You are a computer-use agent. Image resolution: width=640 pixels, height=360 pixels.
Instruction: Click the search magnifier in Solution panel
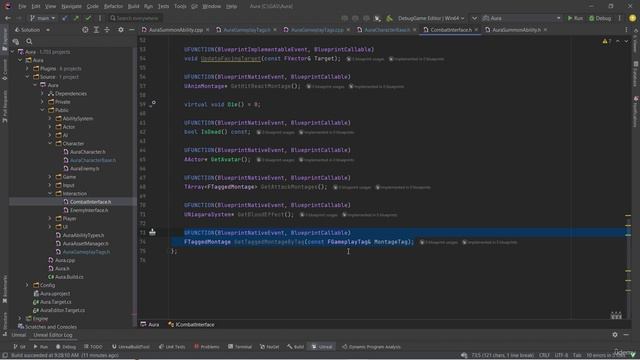29,41
